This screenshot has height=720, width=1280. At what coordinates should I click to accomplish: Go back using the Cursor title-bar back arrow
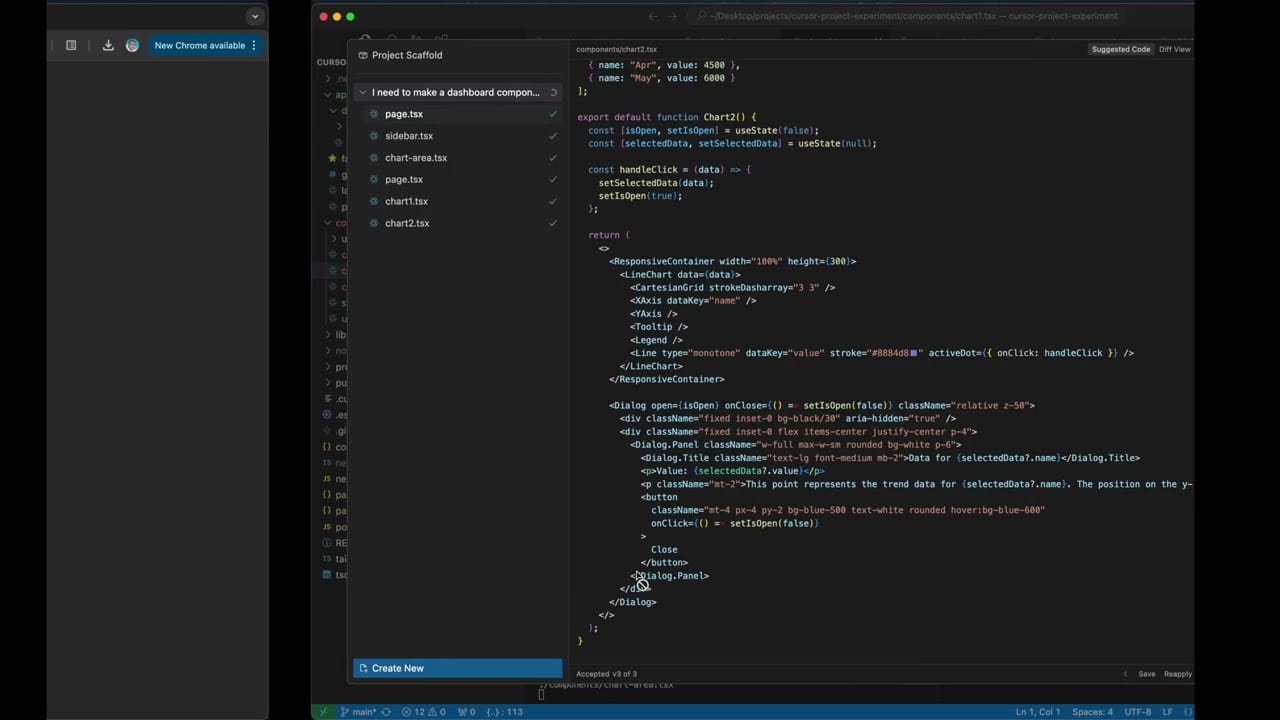point(652,16)
